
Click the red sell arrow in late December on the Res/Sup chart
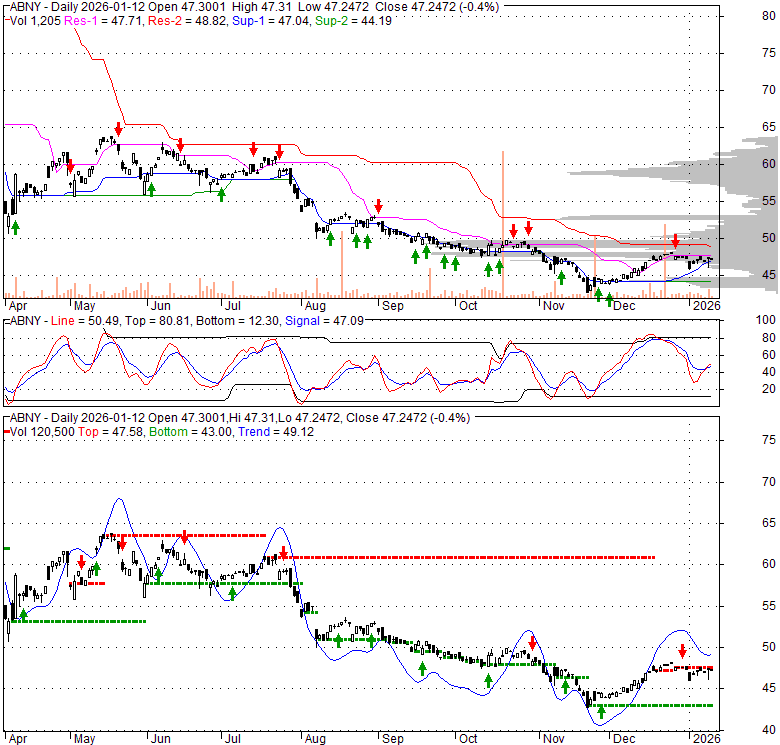(675, 241)
